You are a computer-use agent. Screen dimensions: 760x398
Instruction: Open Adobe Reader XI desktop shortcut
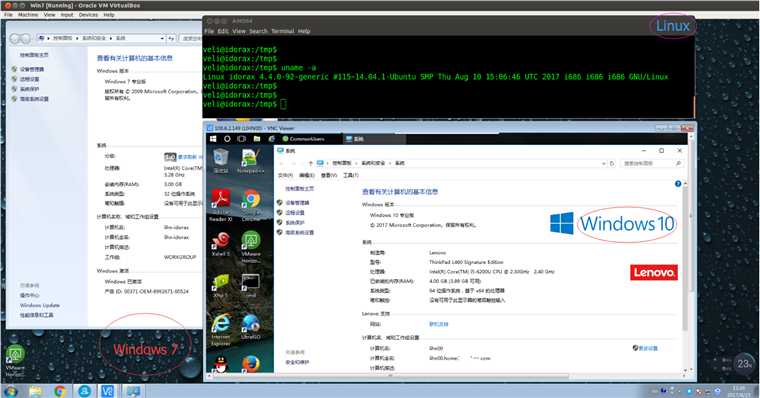pyautogui.click(x=221, y=205)
